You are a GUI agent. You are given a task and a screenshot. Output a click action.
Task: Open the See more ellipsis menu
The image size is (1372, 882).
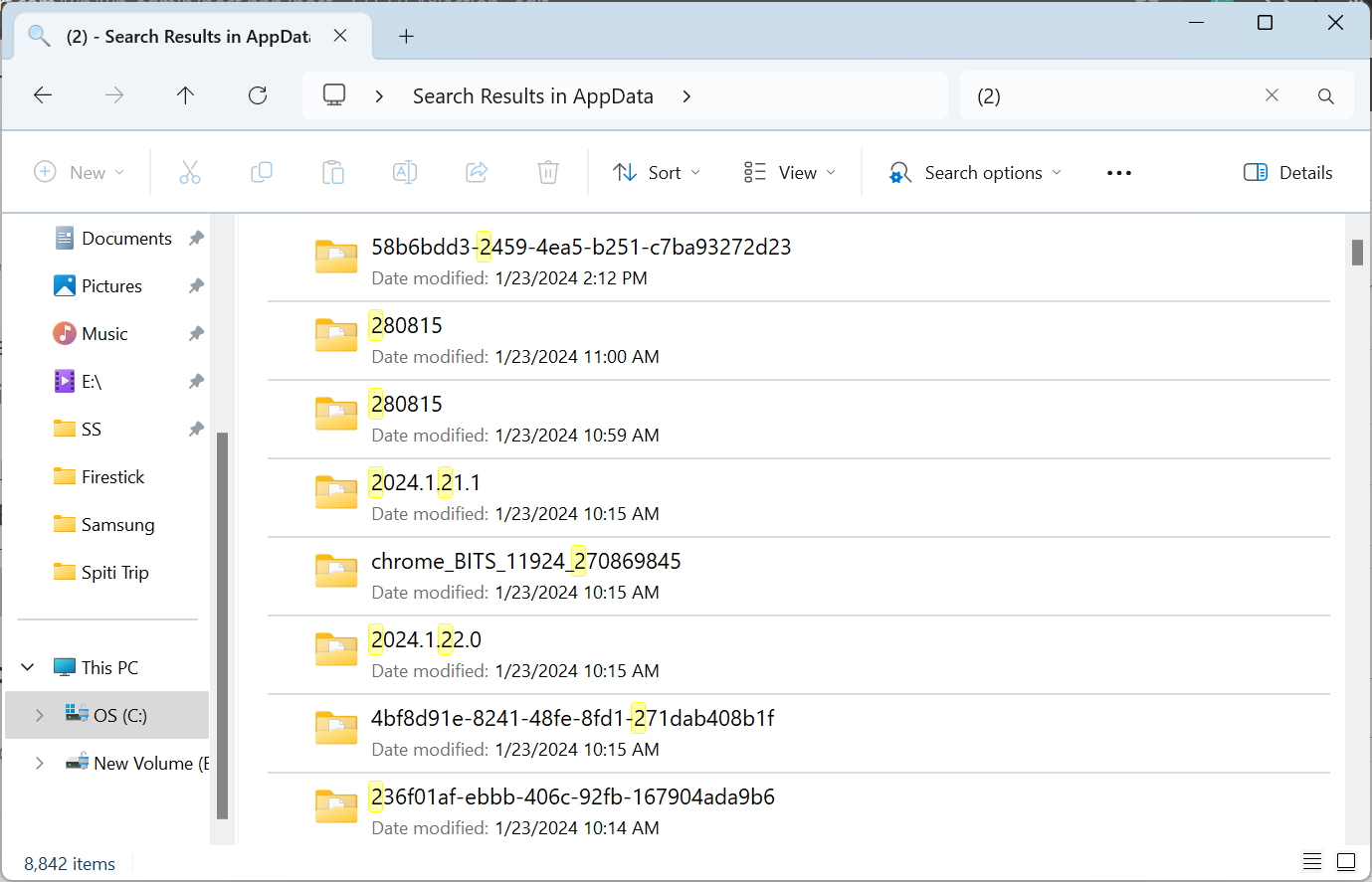pos(1119,172)
